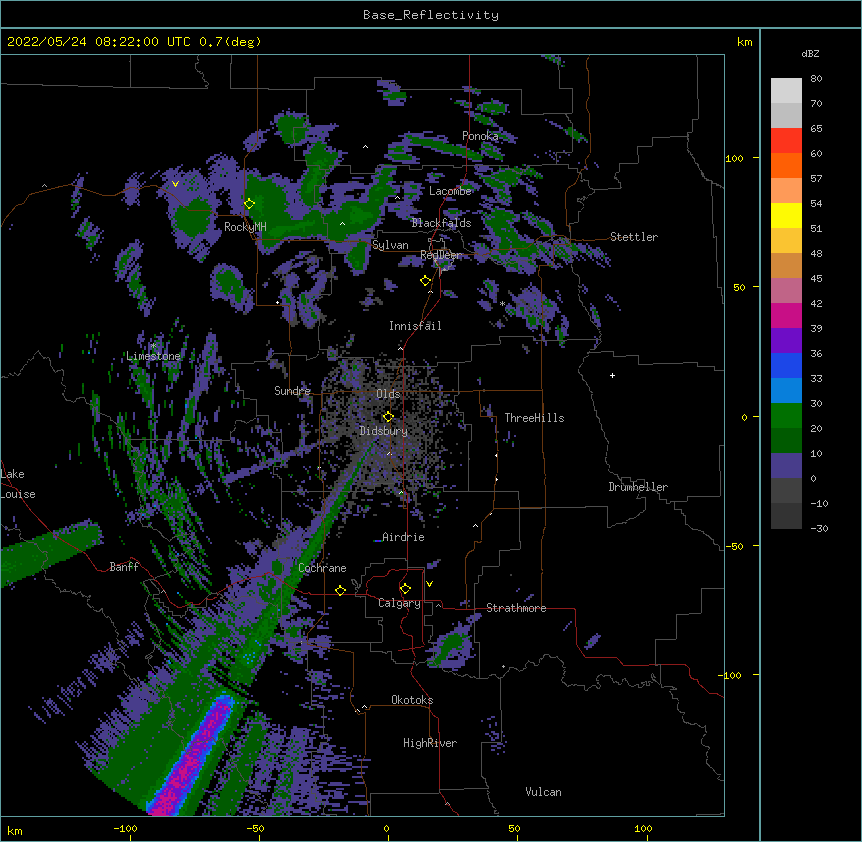Screen dimensions: 862x842
Task: Select the Limestone label
Action: point(153,356)
